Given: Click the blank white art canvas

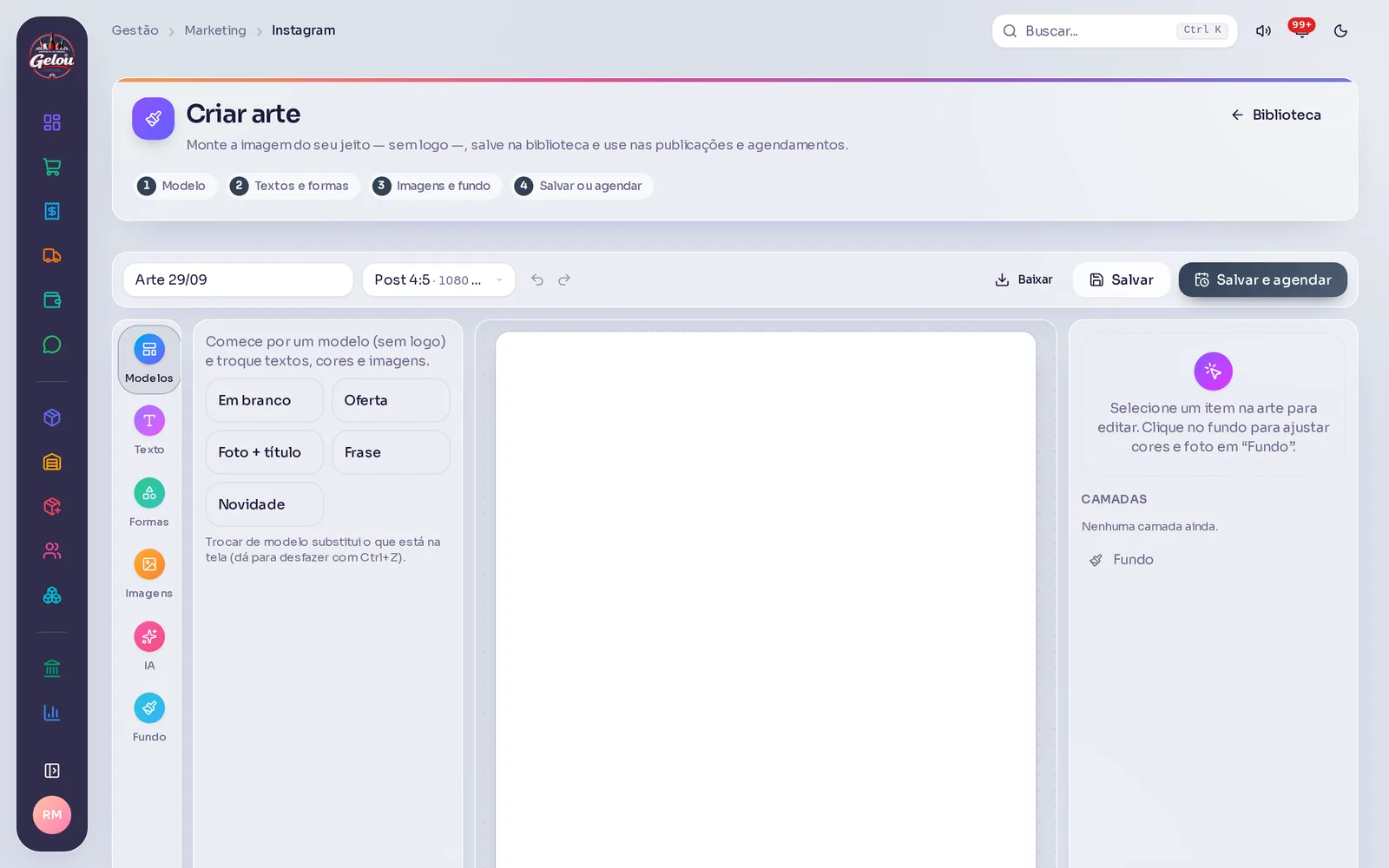Looking at the screenshot, I should 766,599.
